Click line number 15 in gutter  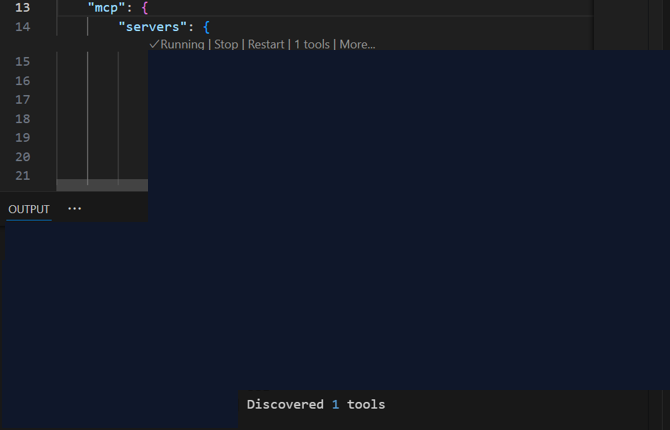click(x=22, y=62)
